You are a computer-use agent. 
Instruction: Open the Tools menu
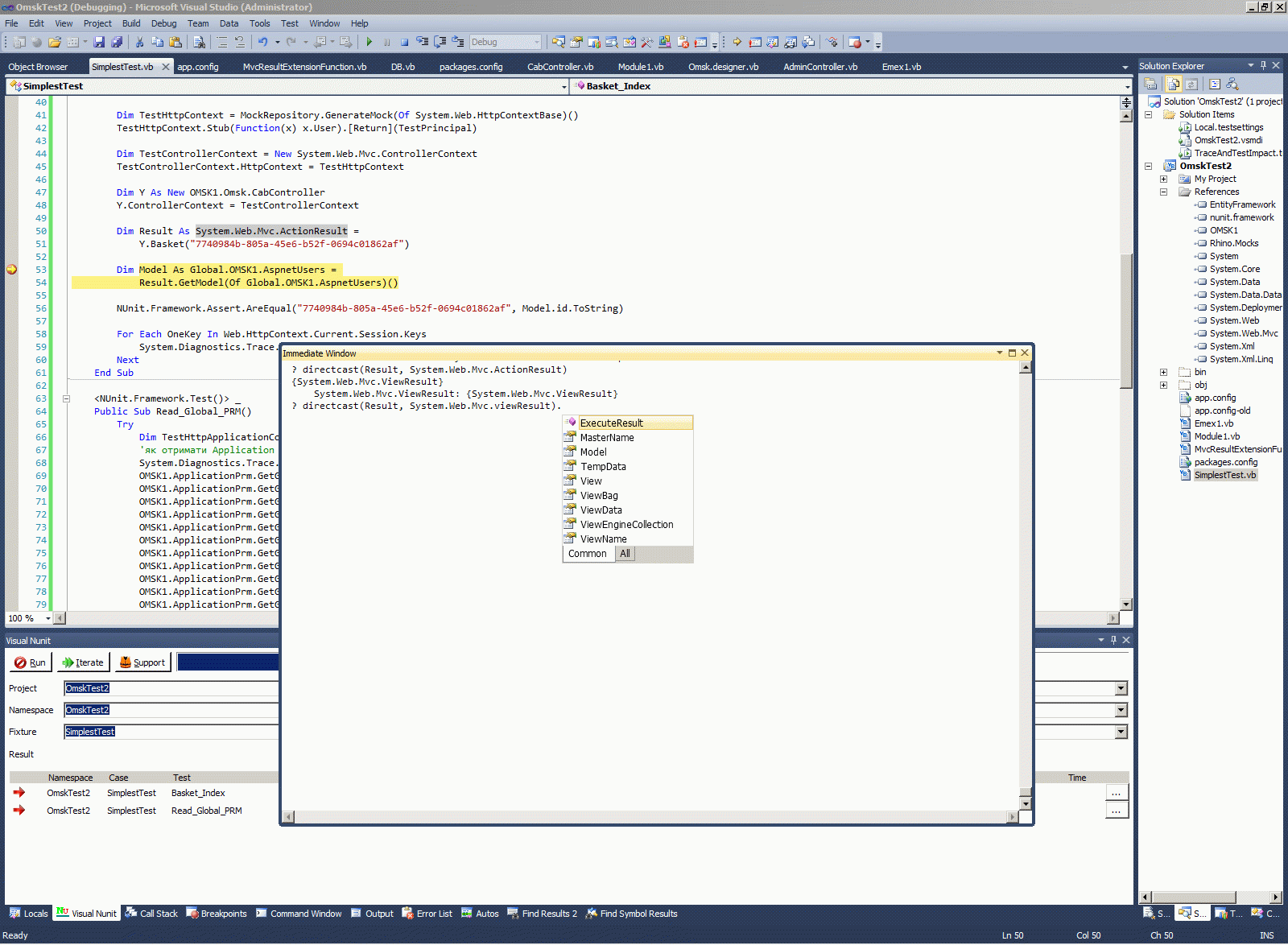pyautogui.click(x=259, y=23)
